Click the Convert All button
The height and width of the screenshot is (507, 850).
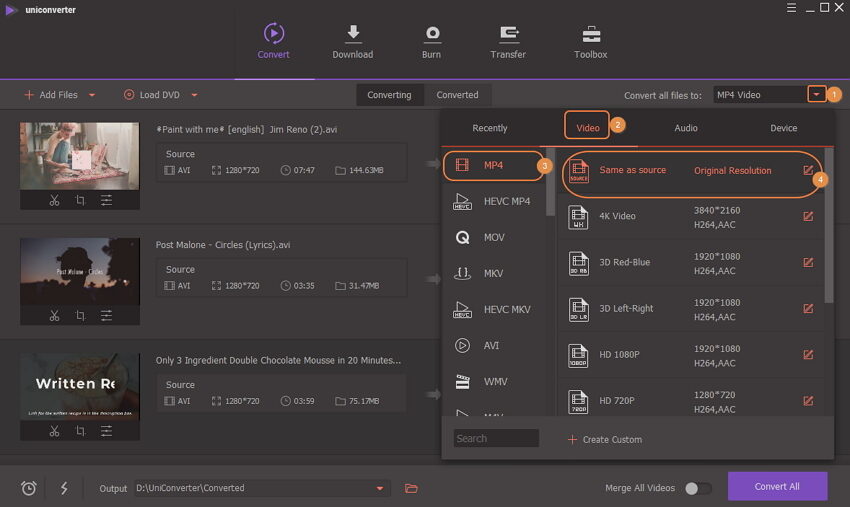coord(777,487)
